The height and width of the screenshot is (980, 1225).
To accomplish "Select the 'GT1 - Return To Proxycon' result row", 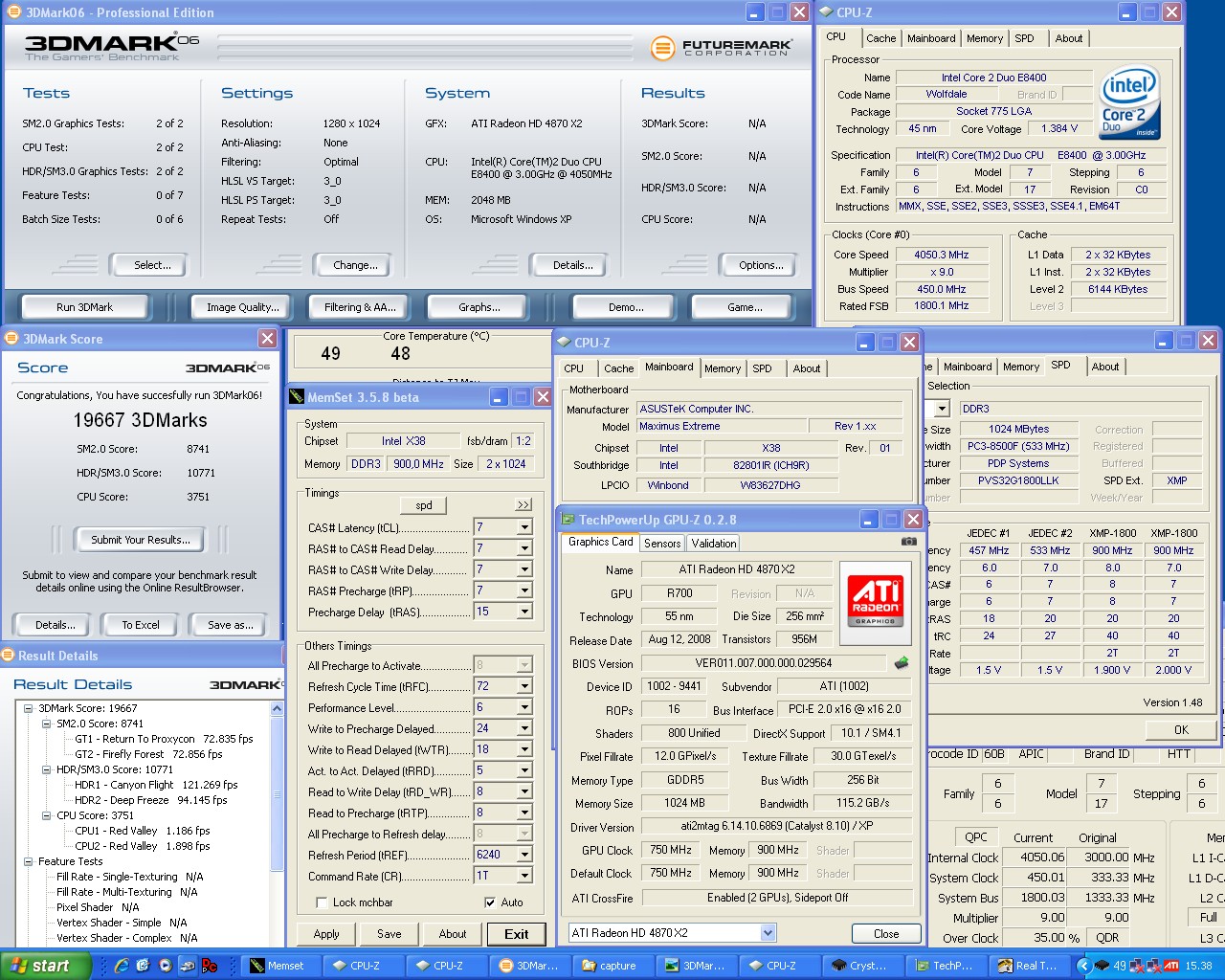I will [164, 739].
